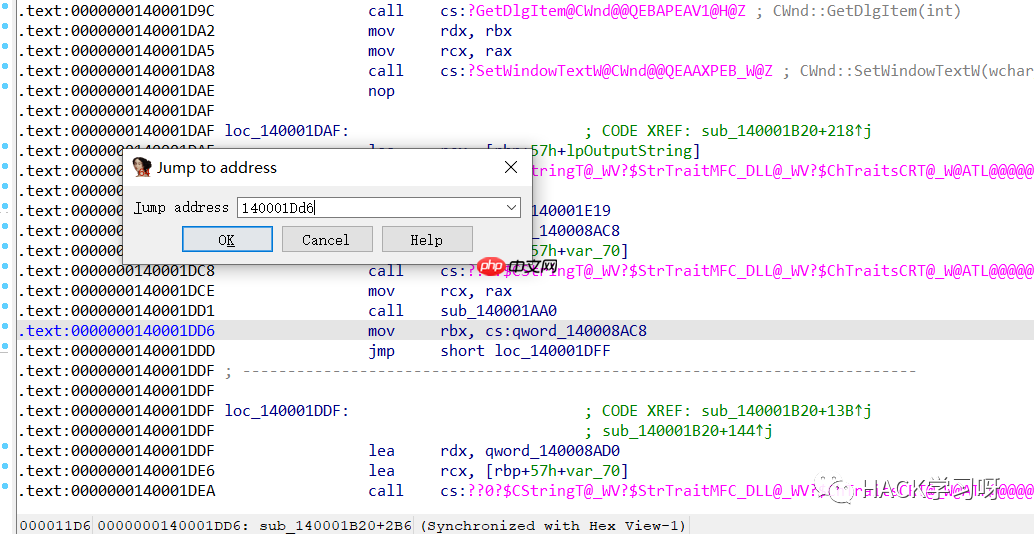Click SetWindowTextW@CWnd call operand
Viewport: 1034px width, 534px height.
tap(607, 71)
